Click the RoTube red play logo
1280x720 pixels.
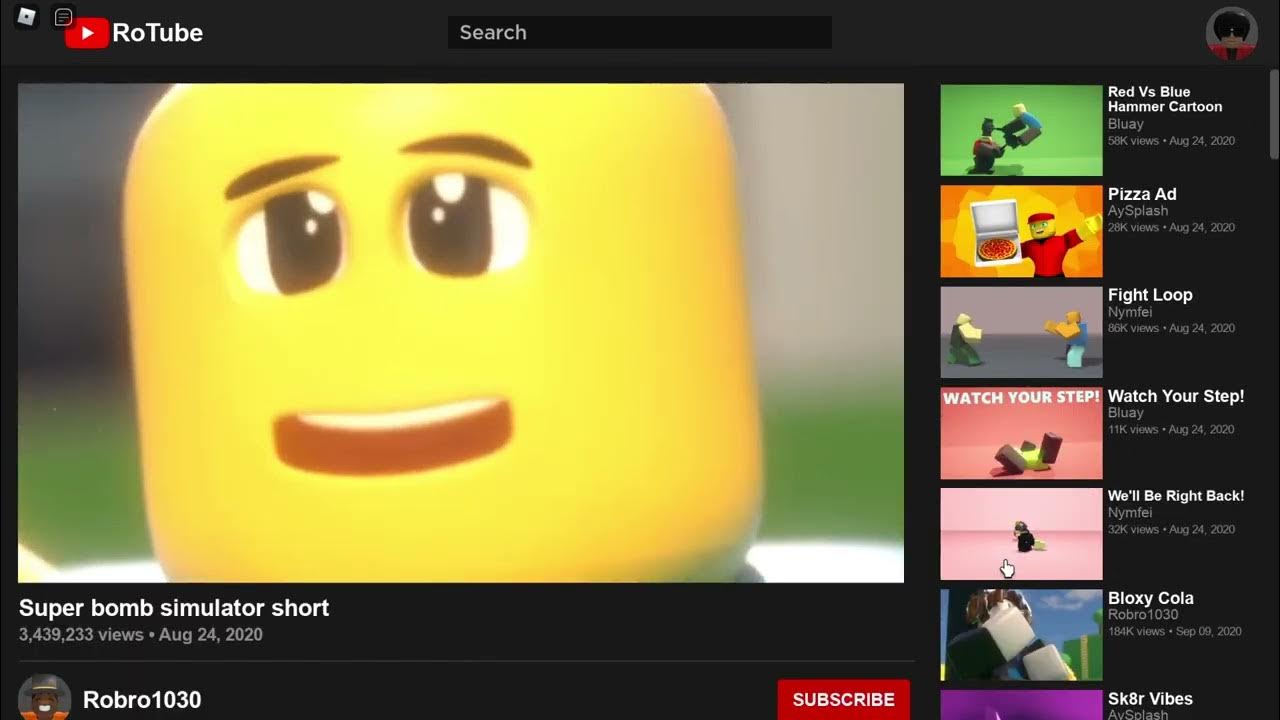86,33
